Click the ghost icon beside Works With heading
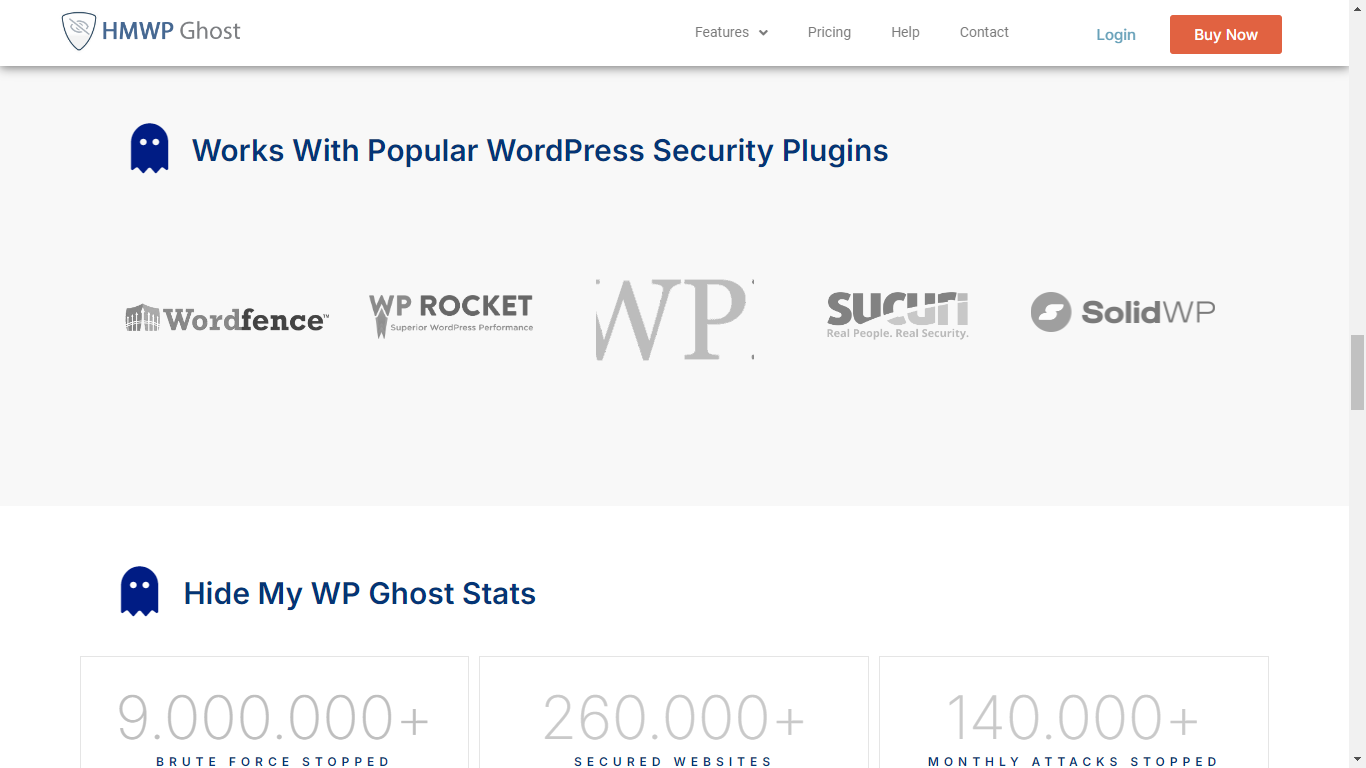 point(149,148)
